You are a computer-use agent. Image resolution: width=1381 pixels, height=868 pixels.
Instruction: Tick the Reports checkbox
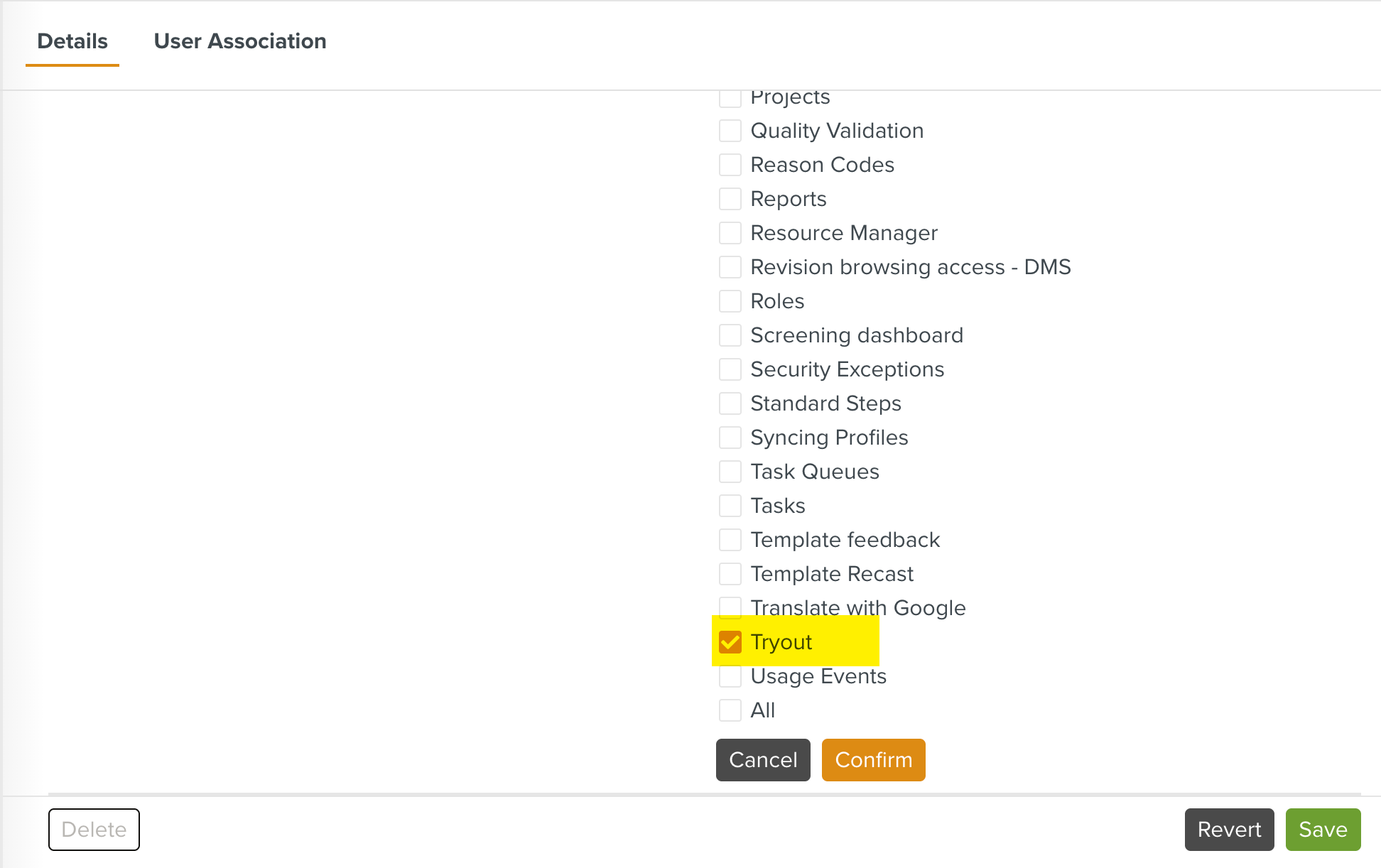(x=730, y=199)
